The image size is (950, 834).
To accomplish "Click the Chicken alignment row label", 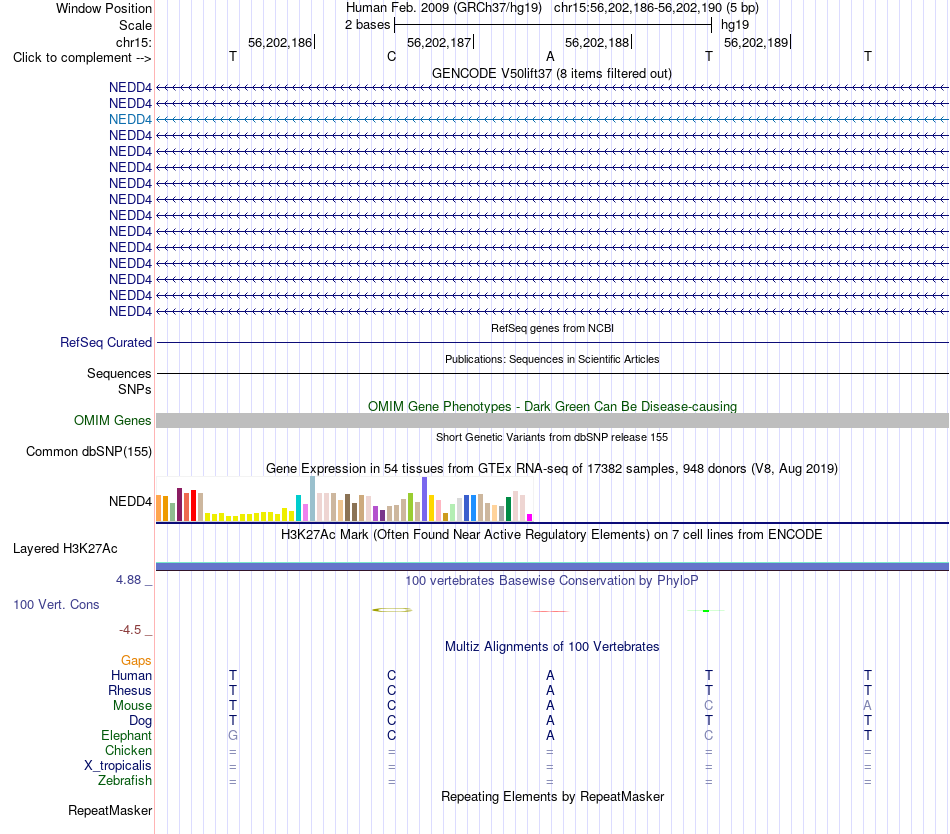I will (x=128, y=750).
